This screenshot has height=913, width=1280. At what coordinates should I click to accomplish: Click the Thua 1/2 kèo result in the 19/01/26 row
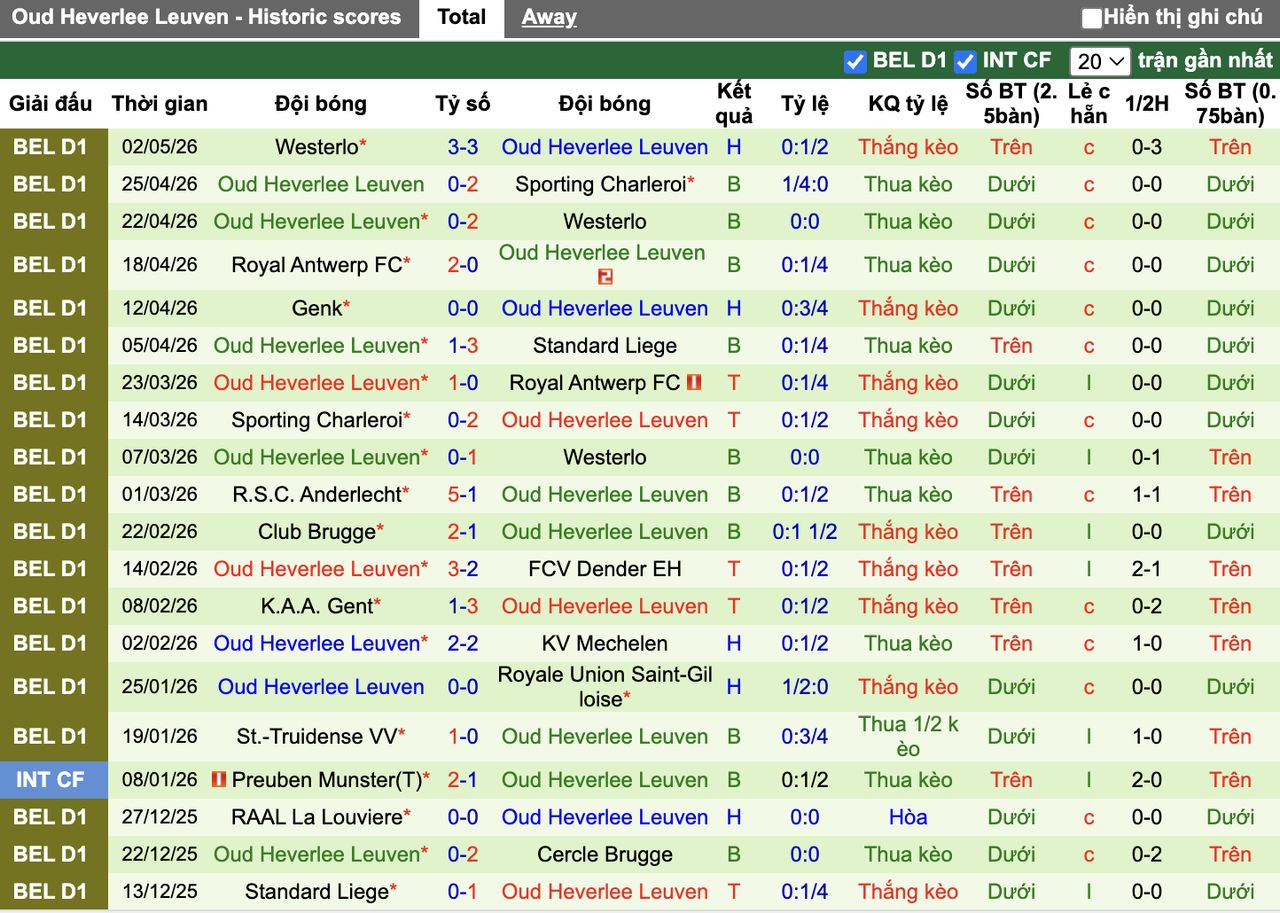908,736
